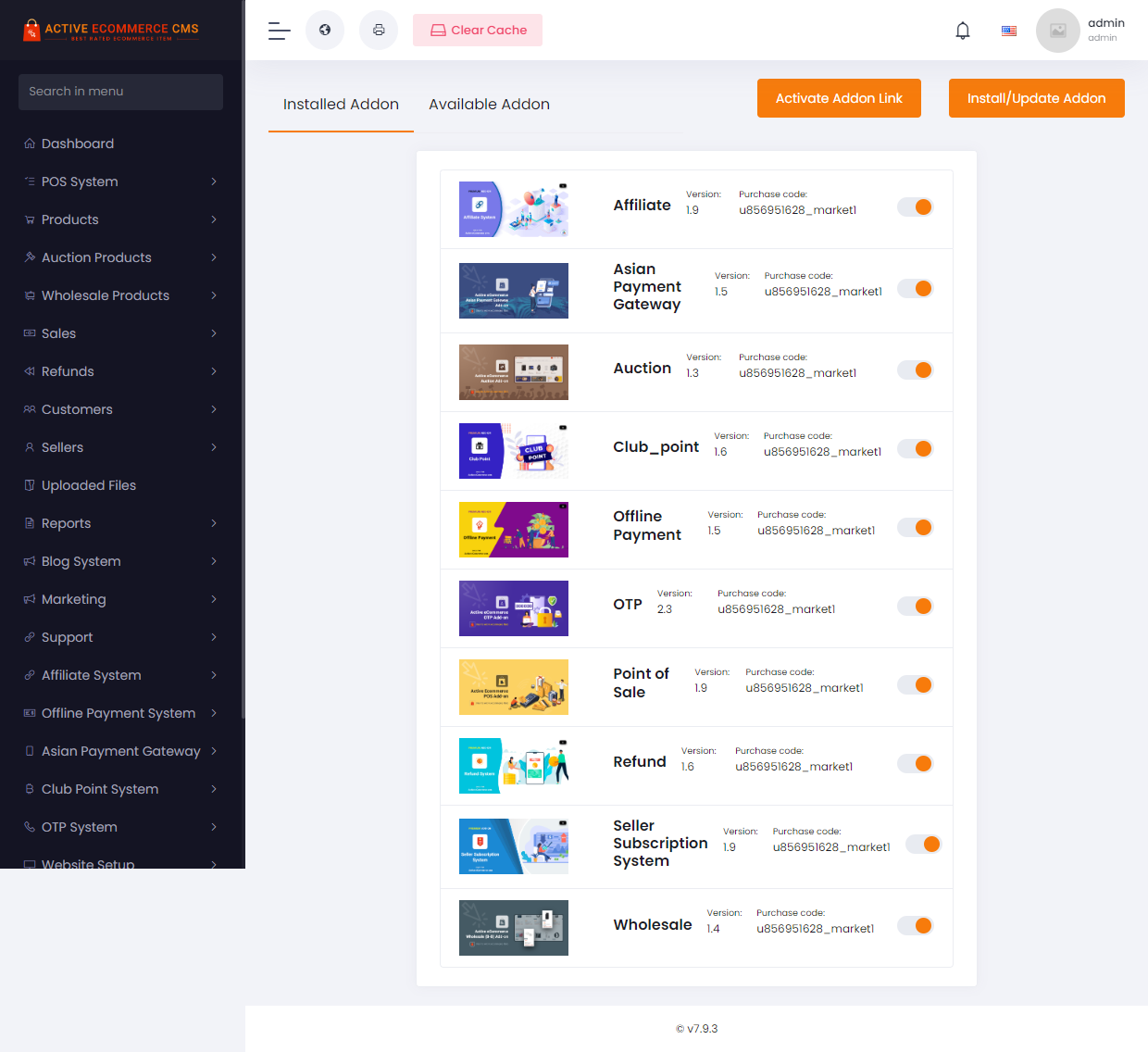Collapse the sidebar using the hamburger icon

[278, 30]
